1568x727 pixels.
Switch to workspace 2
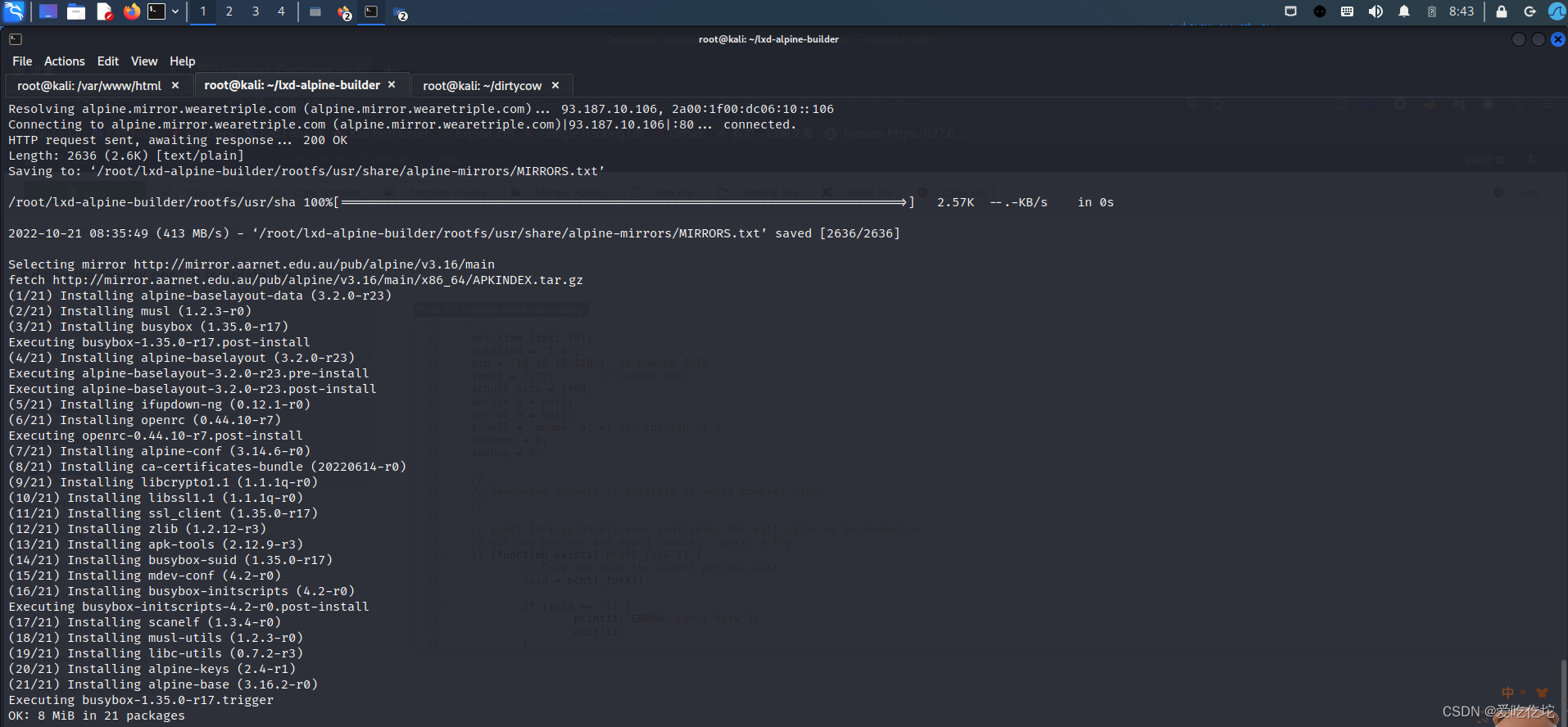click(229, 11)
